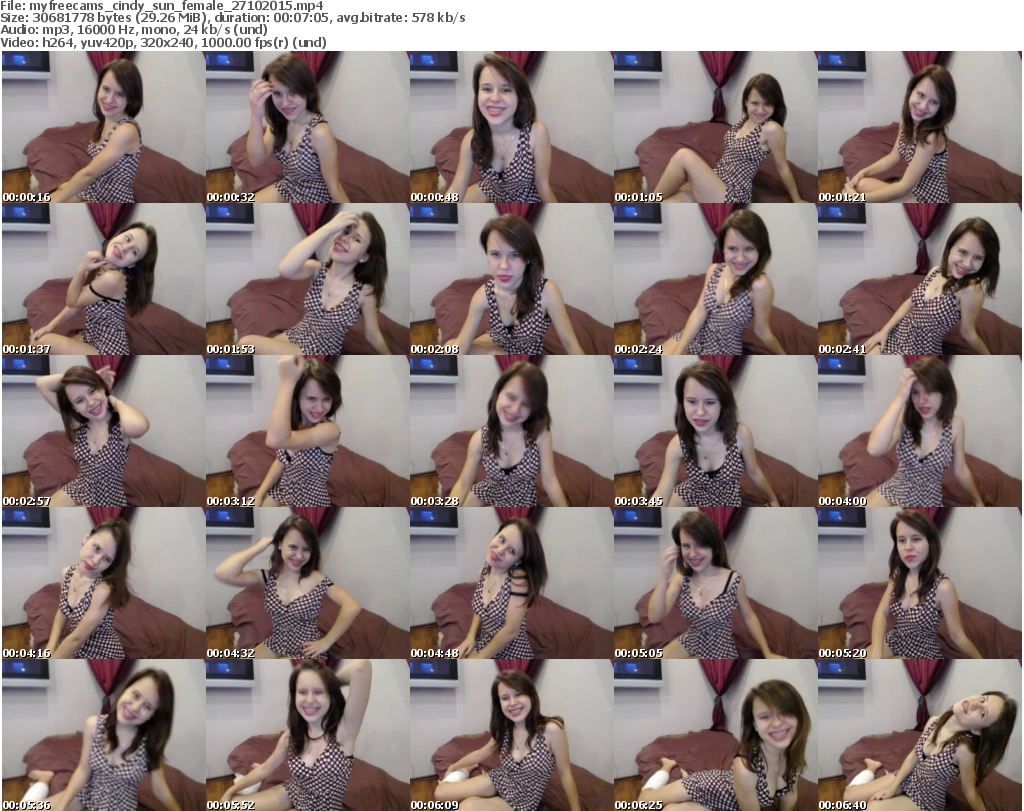
Task: Select the frame timestamped 00:06:09
Action: [511, 735]
